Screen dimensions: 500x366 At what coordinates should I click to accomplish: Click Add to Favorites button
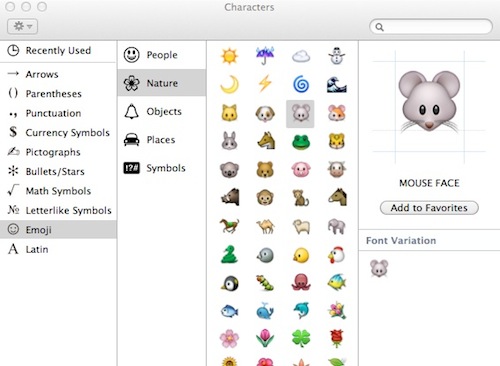tap(429, 208)
